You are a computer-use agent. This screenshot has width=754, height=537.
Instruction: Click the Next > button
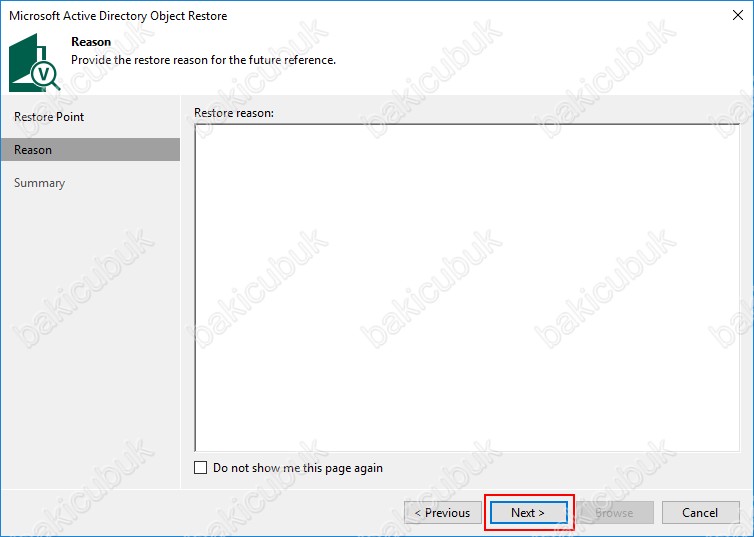coord(528,512)
